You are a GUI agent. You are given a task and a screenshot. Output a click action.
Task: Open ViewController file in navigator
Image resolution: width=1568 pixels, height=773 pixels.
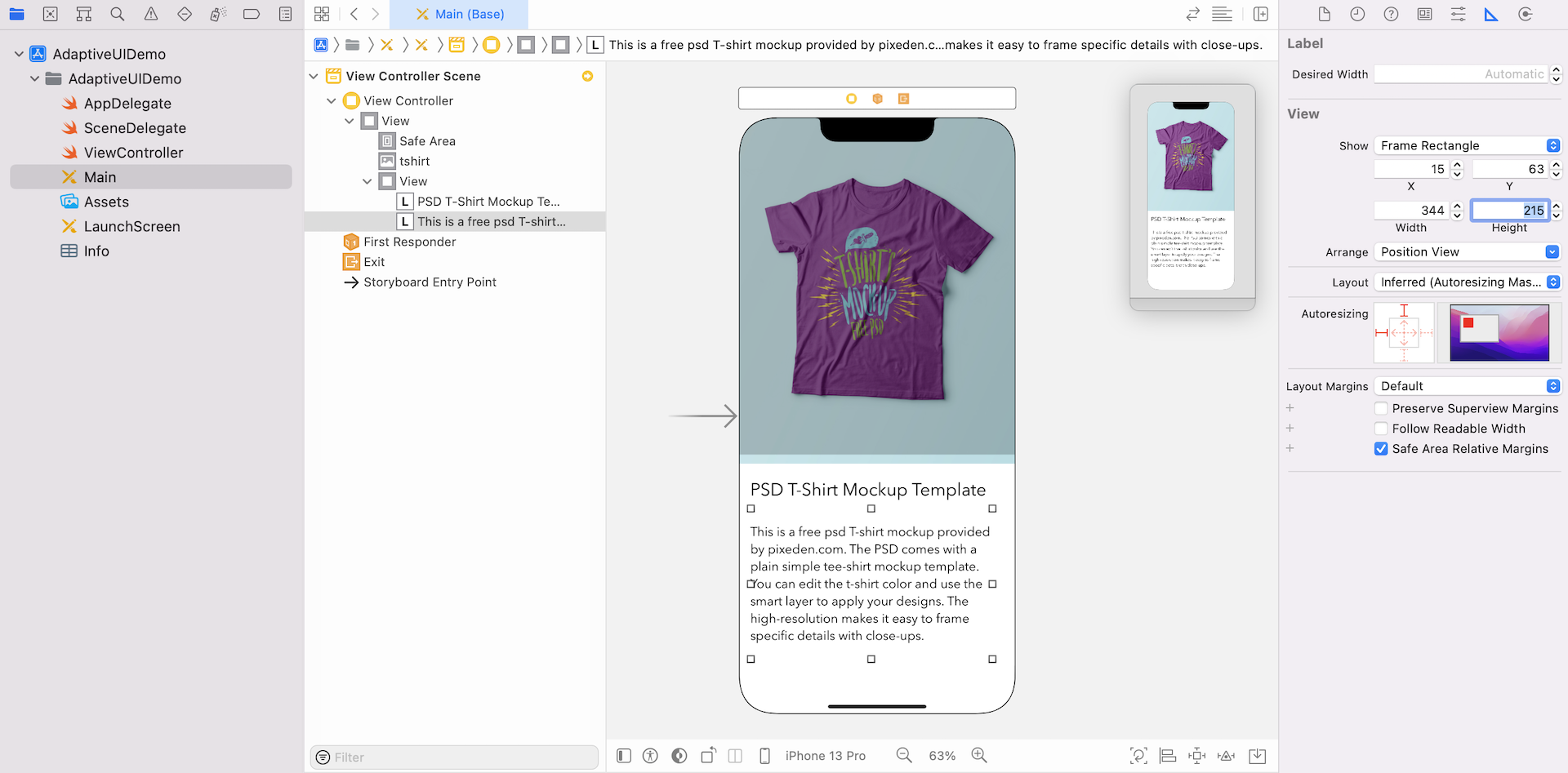tap(133, 153)
